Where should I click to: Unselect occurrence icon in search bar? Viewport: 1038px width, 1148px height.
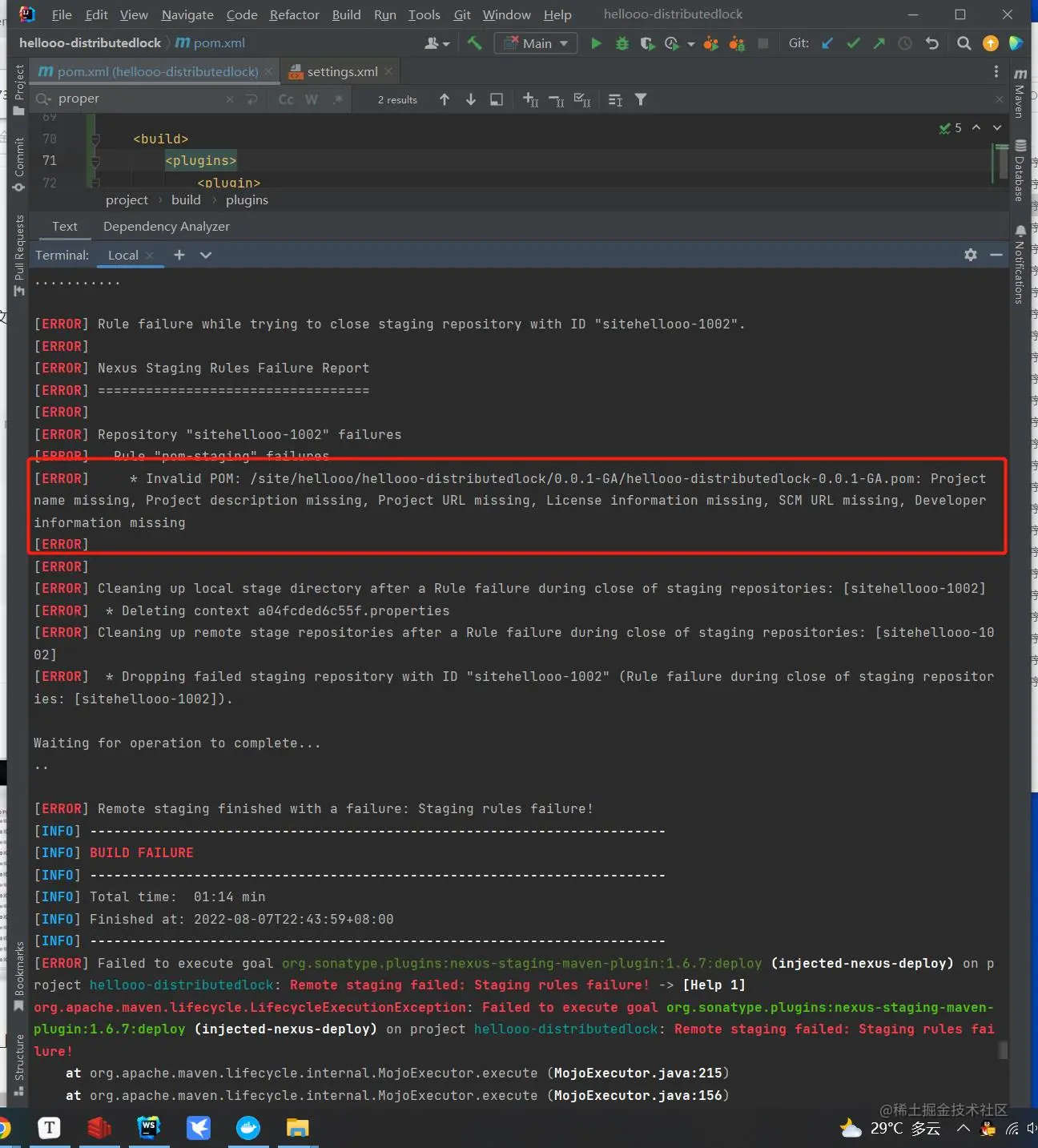coord(557,99)
